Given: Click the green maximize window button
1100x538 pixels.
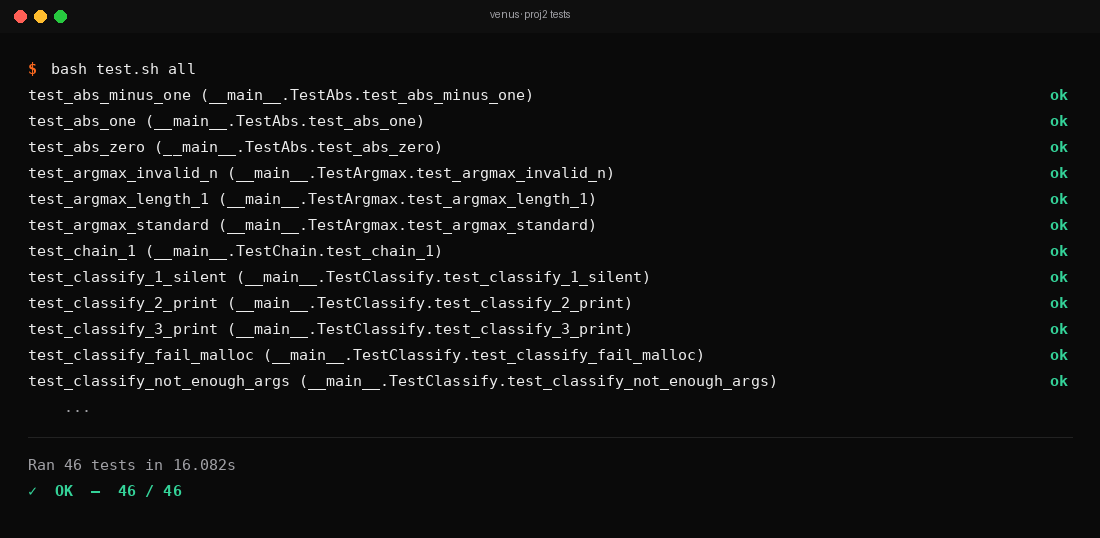Looking at the screenshot, I should pyautogui.click(x=60, y=16).
